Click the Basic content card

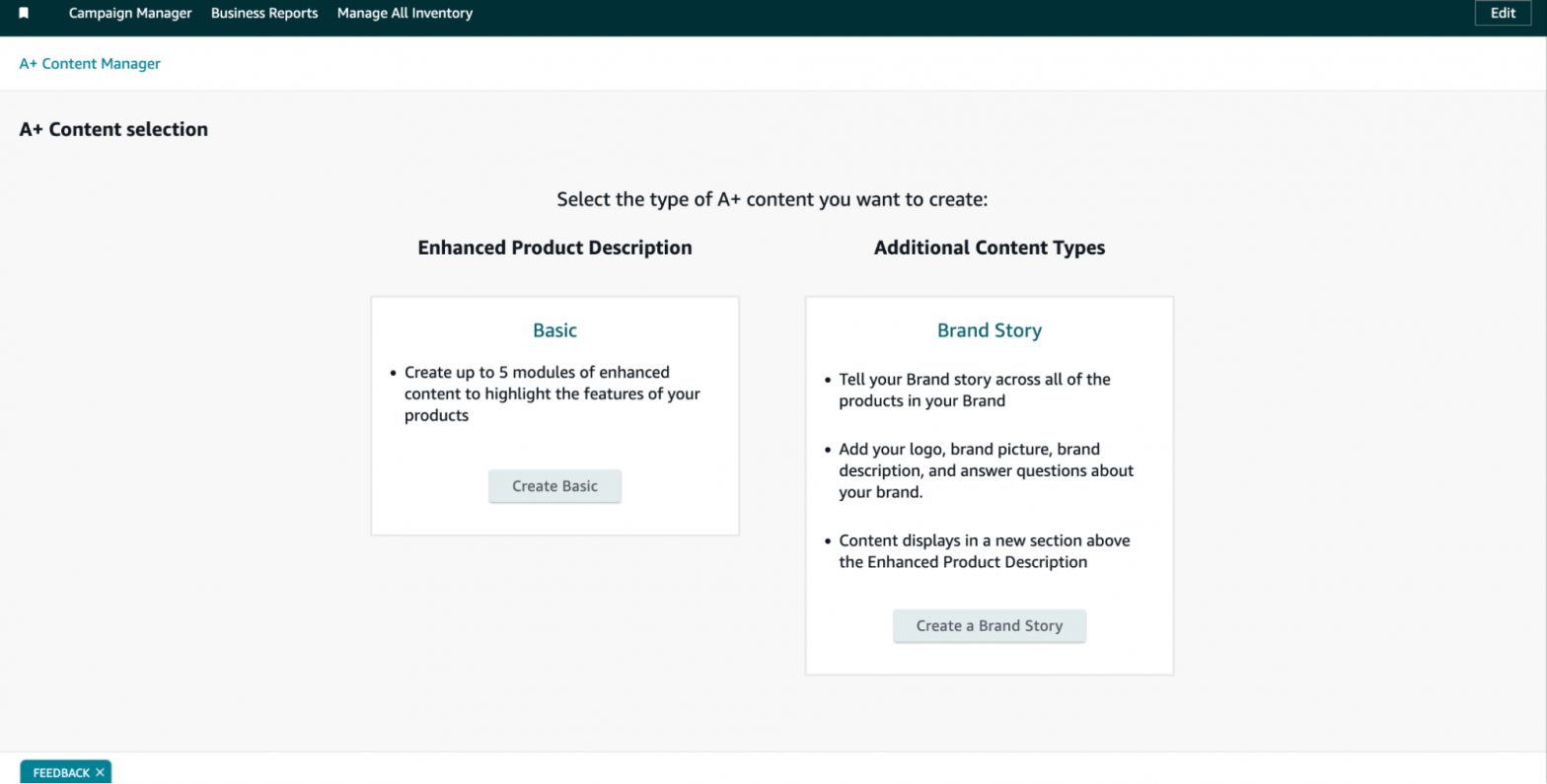(554, 414)
